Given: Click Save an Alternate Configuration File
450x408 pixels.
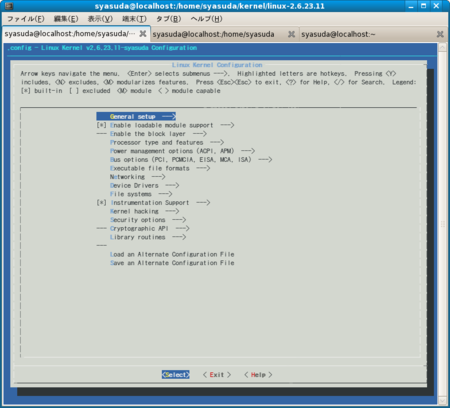Looking at the screenshot, I should click(x=172, y=263).
